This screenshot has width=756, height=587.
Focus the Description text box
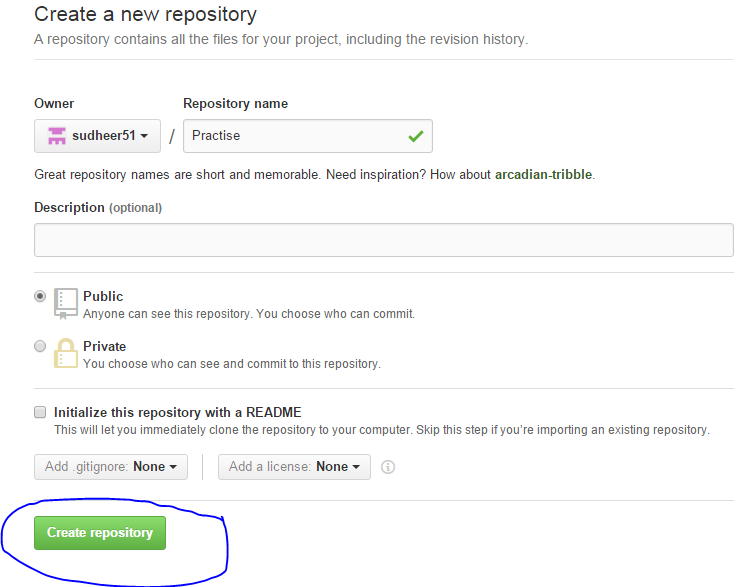click(x=384, y=240)
